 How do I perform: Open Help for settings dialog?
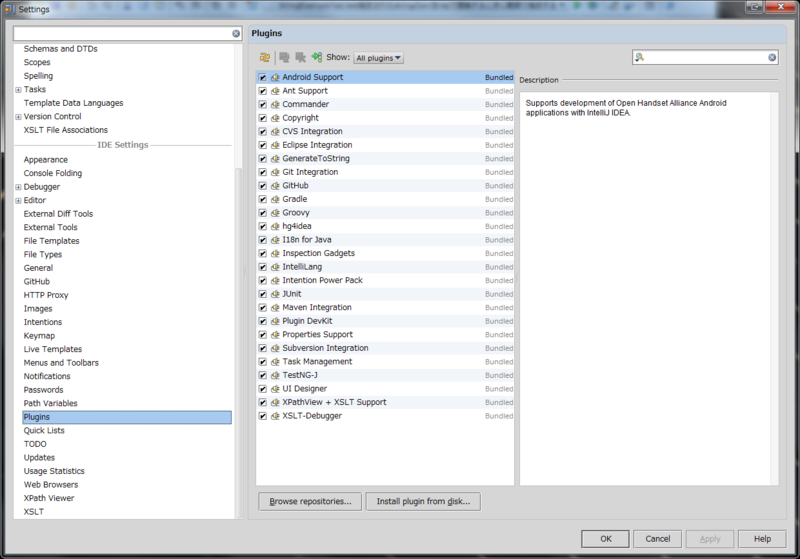(x=762, y=539)
